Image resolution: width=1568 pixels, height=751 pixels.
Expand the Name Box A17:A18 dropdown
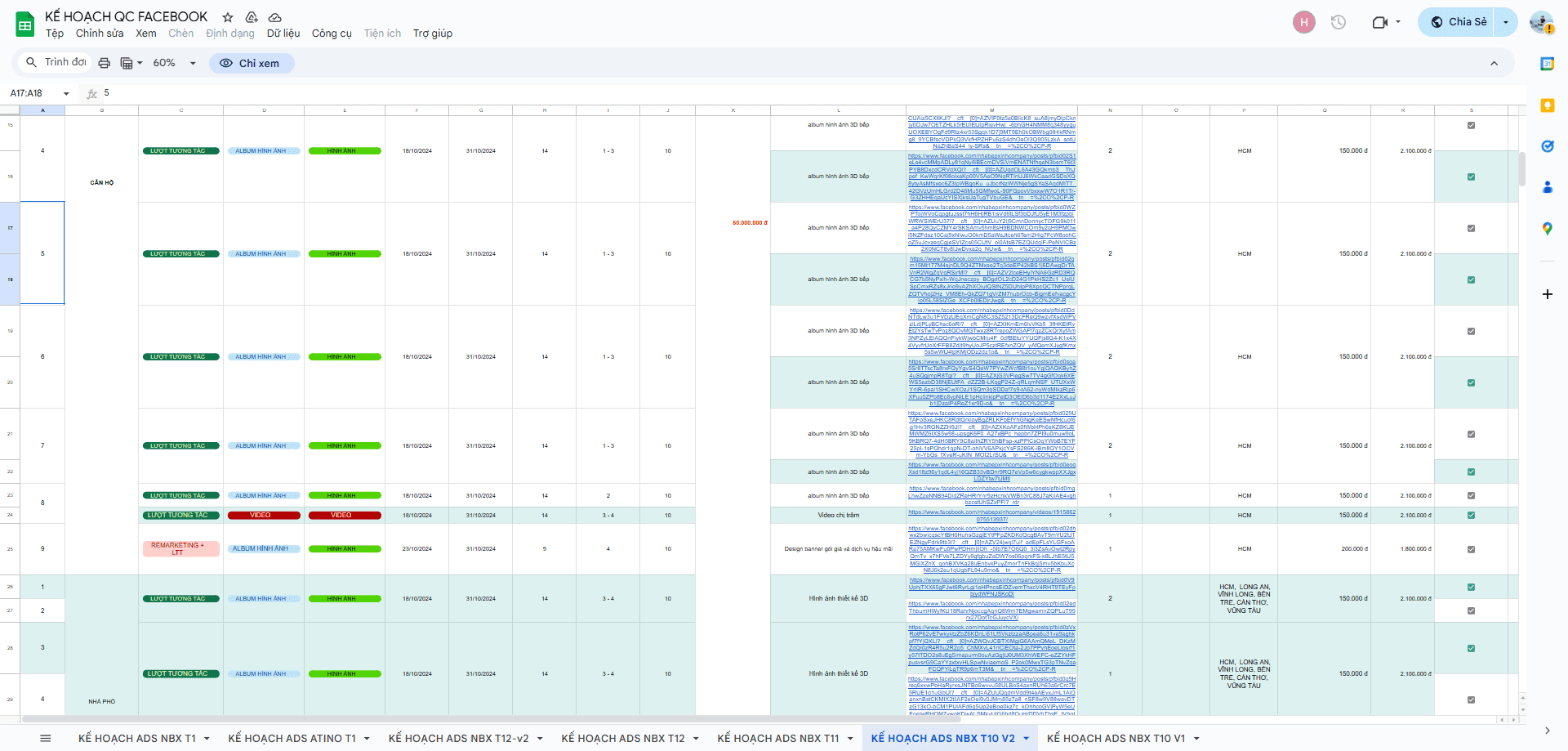coord(66,93)
